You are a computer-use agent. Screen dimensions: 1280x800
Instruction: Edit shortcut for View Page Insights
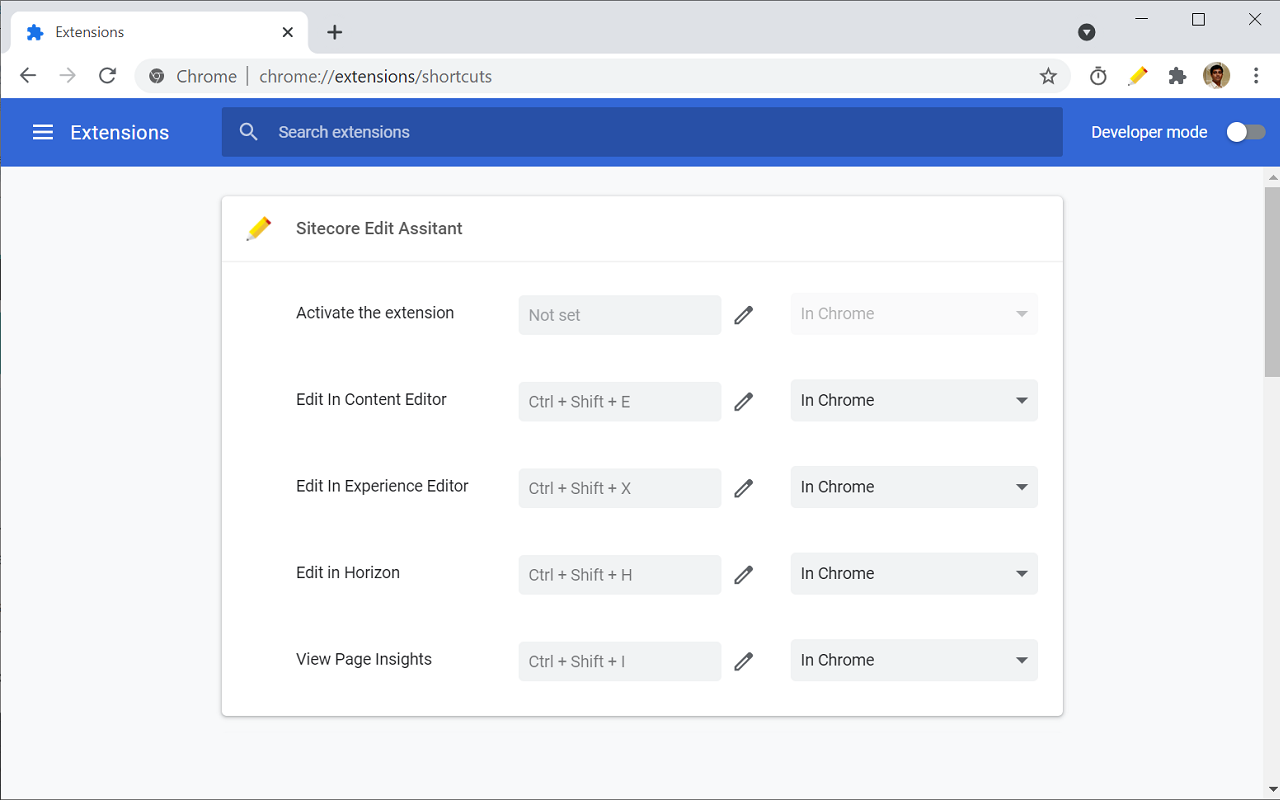pos(743,661)
